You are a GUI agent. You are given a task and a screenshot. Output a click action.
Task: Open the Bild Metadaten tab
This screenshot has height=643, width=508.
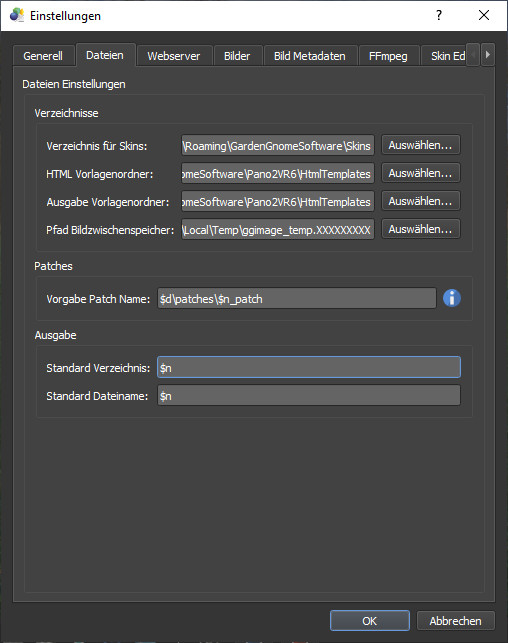click(310, 56)
